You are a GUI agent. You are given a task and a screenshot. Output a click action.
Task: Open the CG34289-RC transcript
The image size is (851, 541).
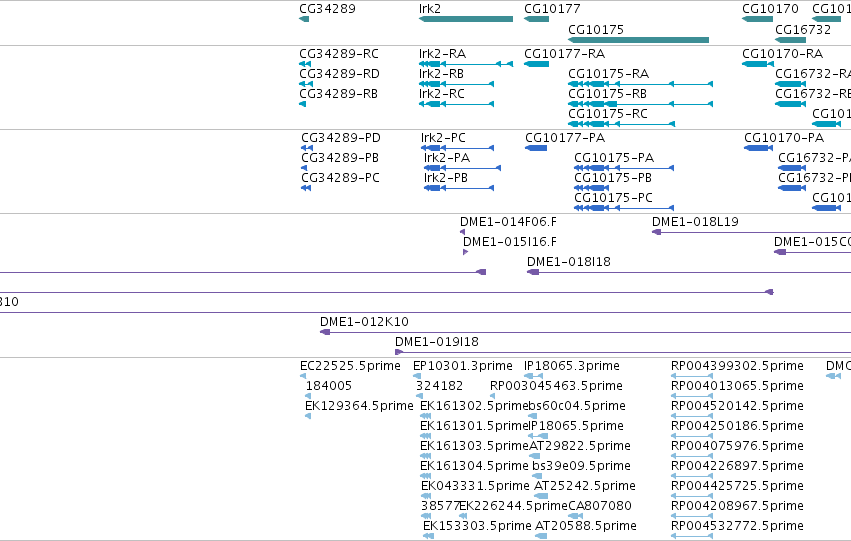click(x=339, y=54)
